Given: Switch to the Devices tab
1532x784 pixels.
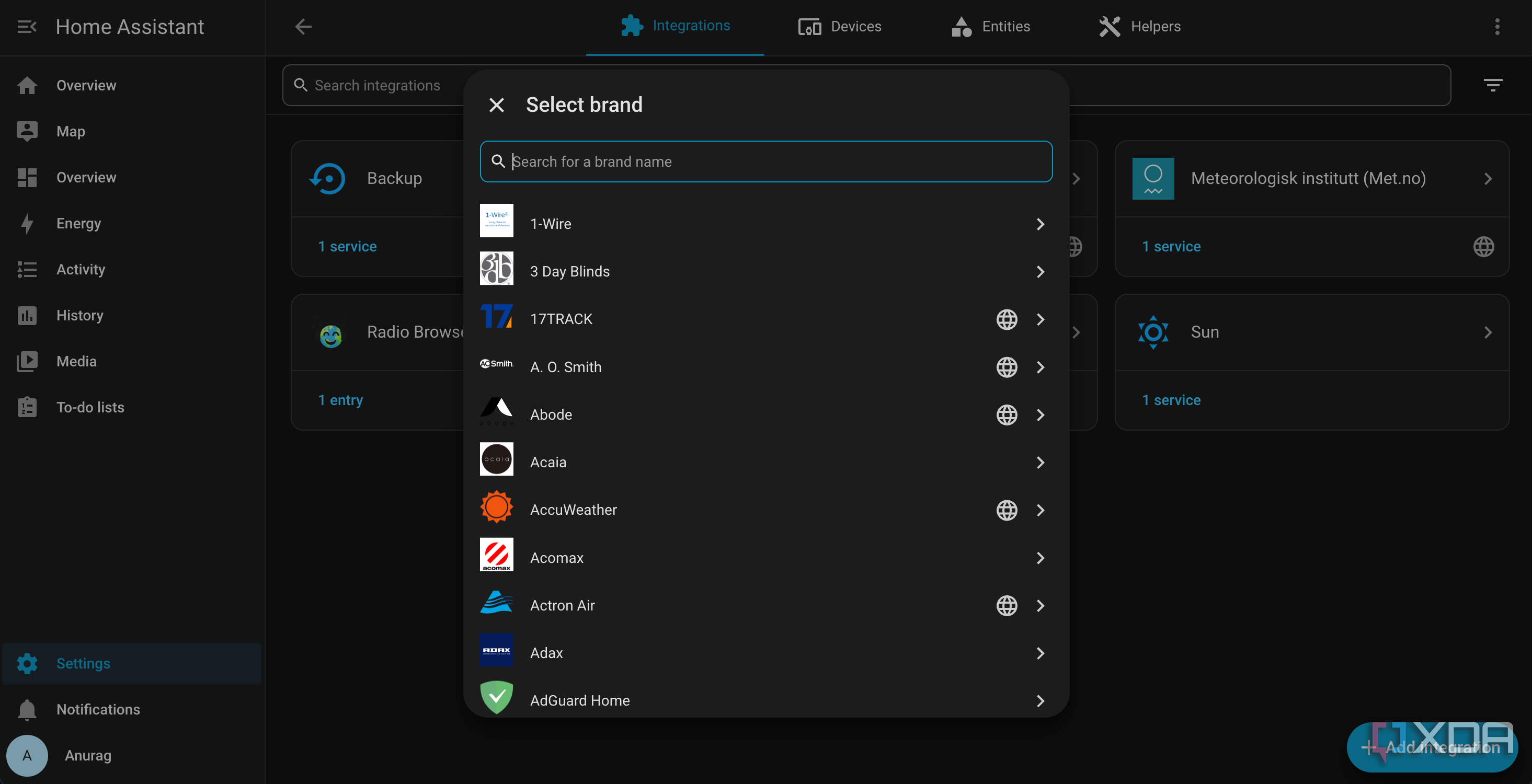Looking at the screenshot, I should tap(840, 27).
